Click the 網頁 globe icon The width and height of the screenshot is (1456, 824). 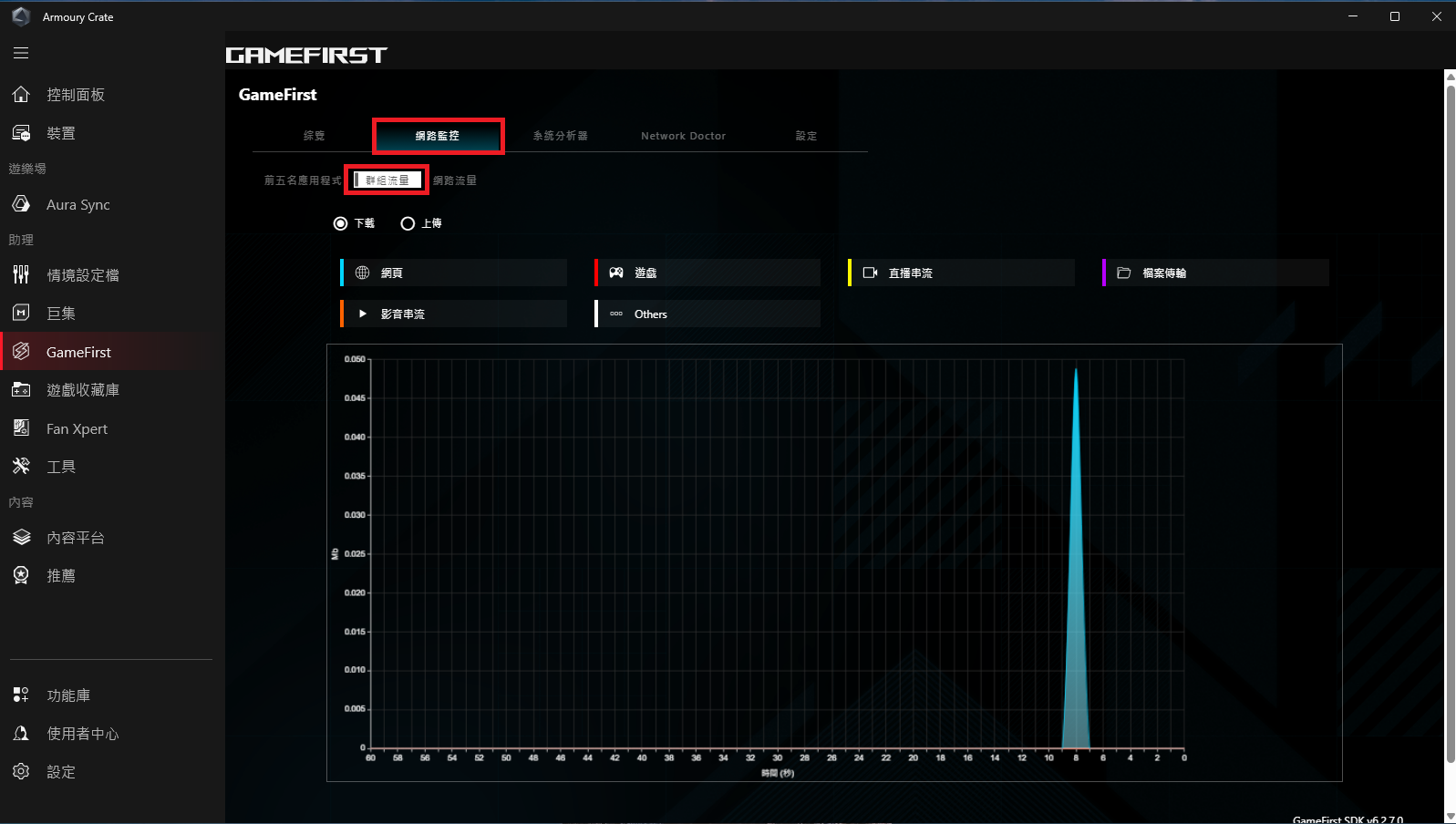pos(362,273)
